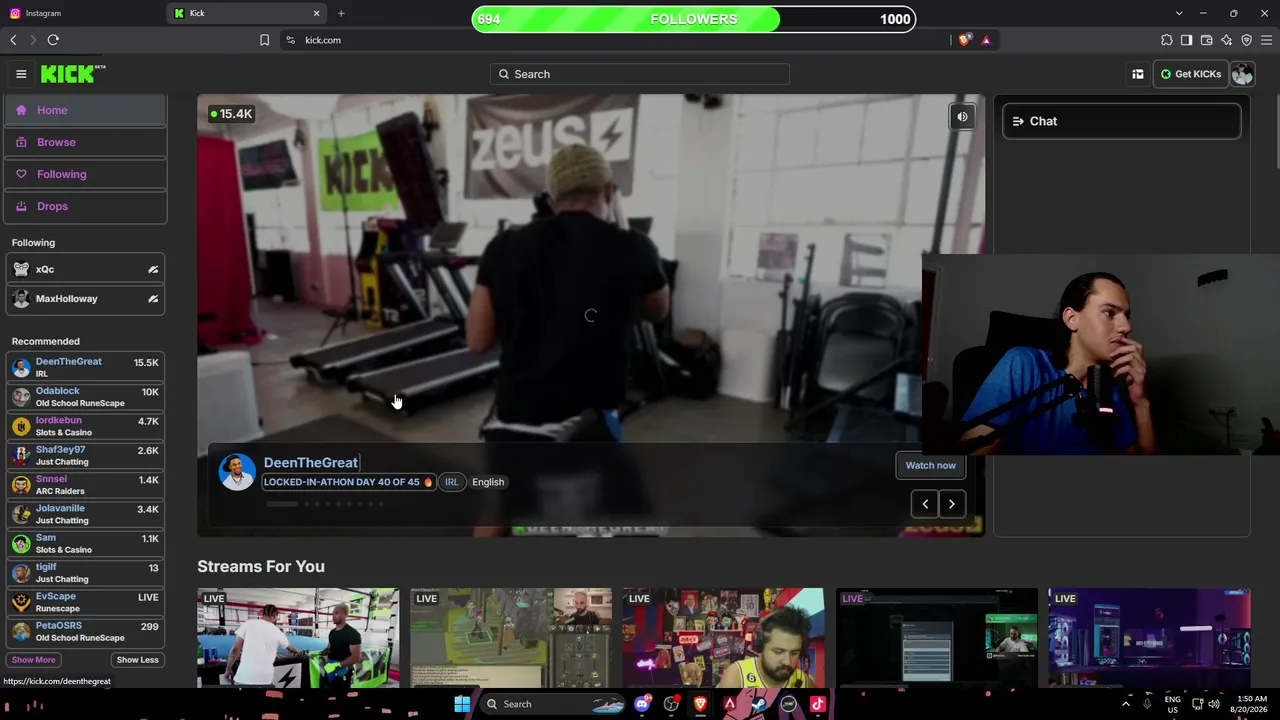Open Steam from the taskbar
1280x720 pixels.
click(759, 704)
